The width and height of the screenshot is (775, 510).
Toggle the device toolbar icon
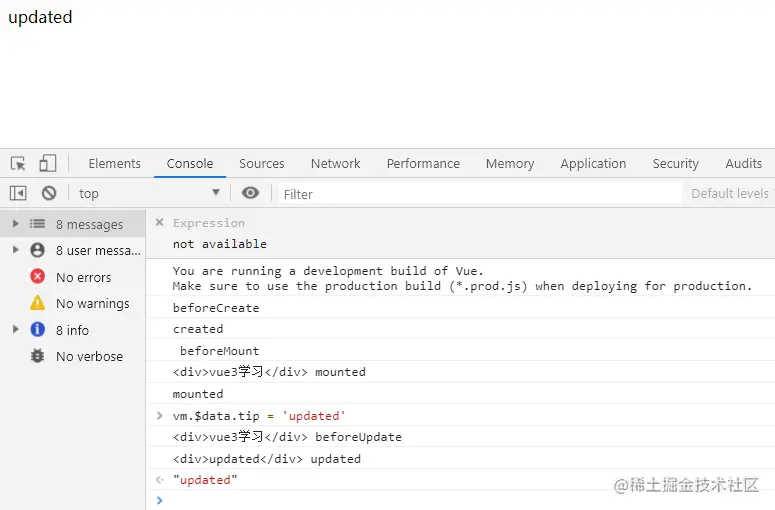click(47, 163)
